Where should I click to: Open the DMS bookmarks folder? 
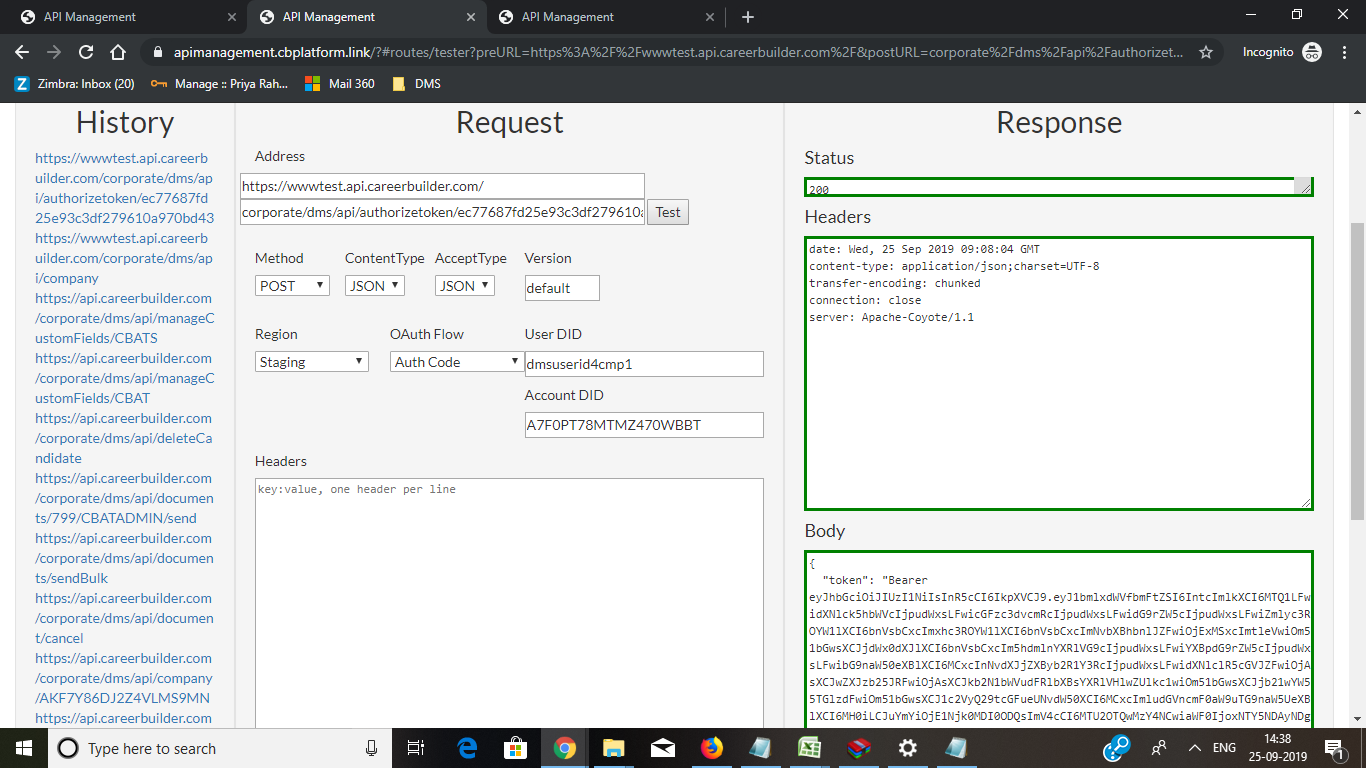click(x=416, y=84)
